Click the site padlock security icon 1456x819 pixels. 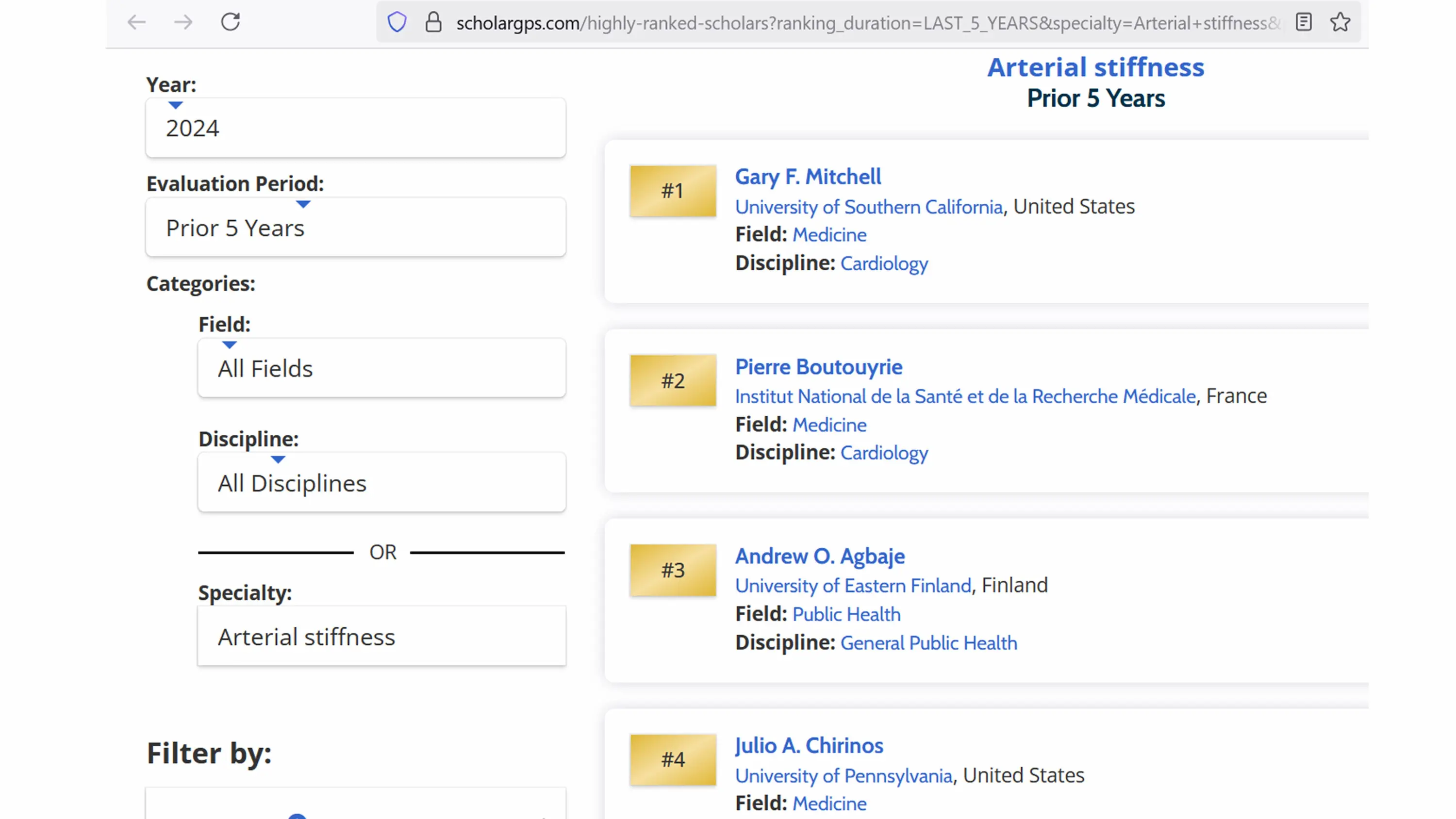click(433, 23)
